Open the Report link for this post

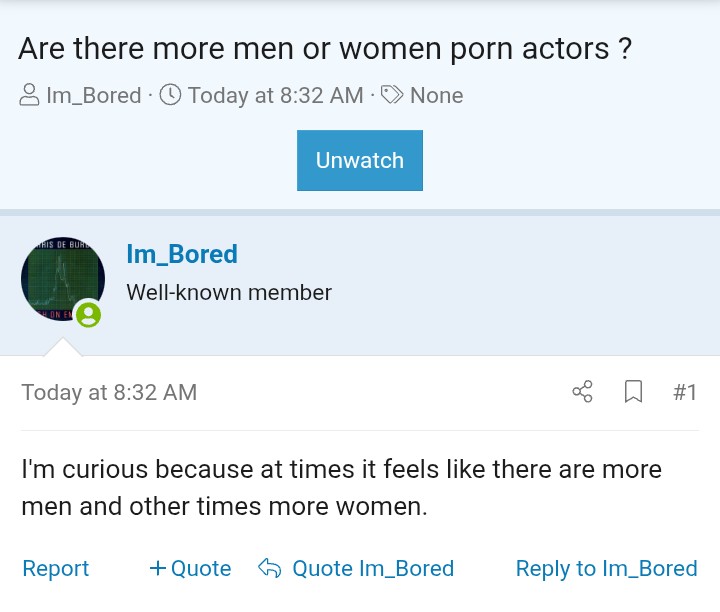(55, 569)
